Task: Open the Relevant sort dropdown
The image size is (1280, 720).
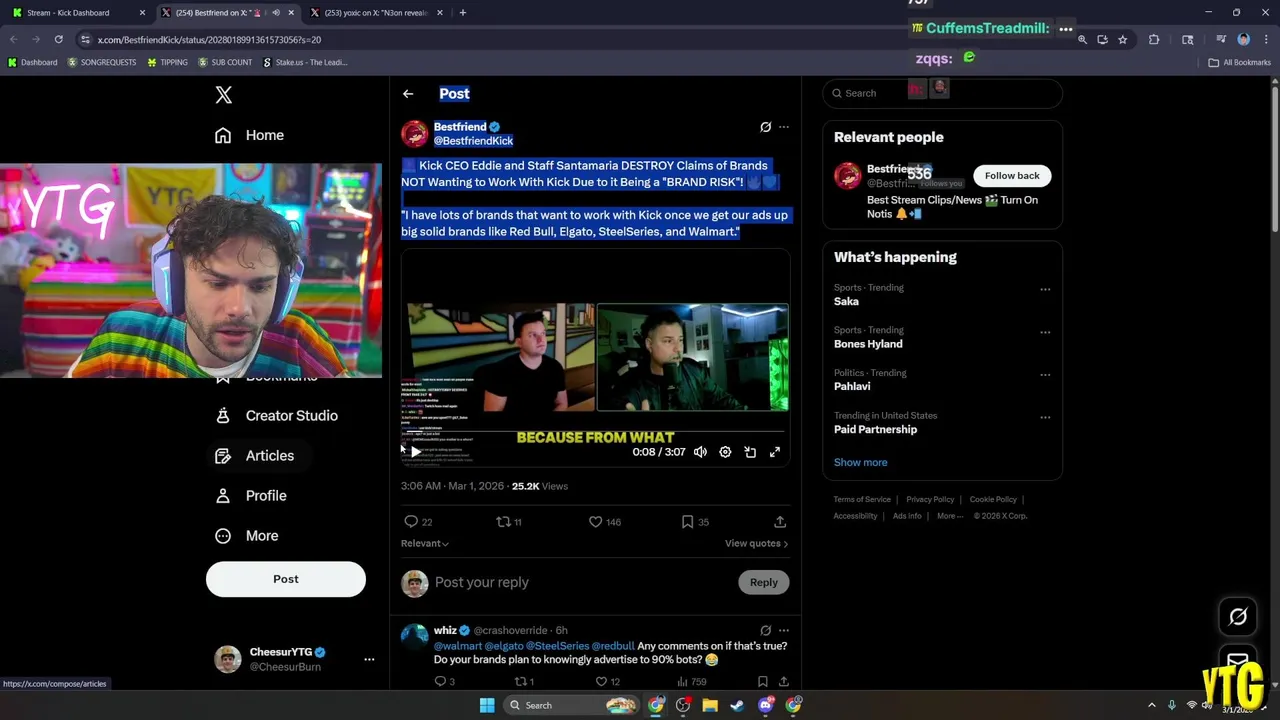Action: 425,543
